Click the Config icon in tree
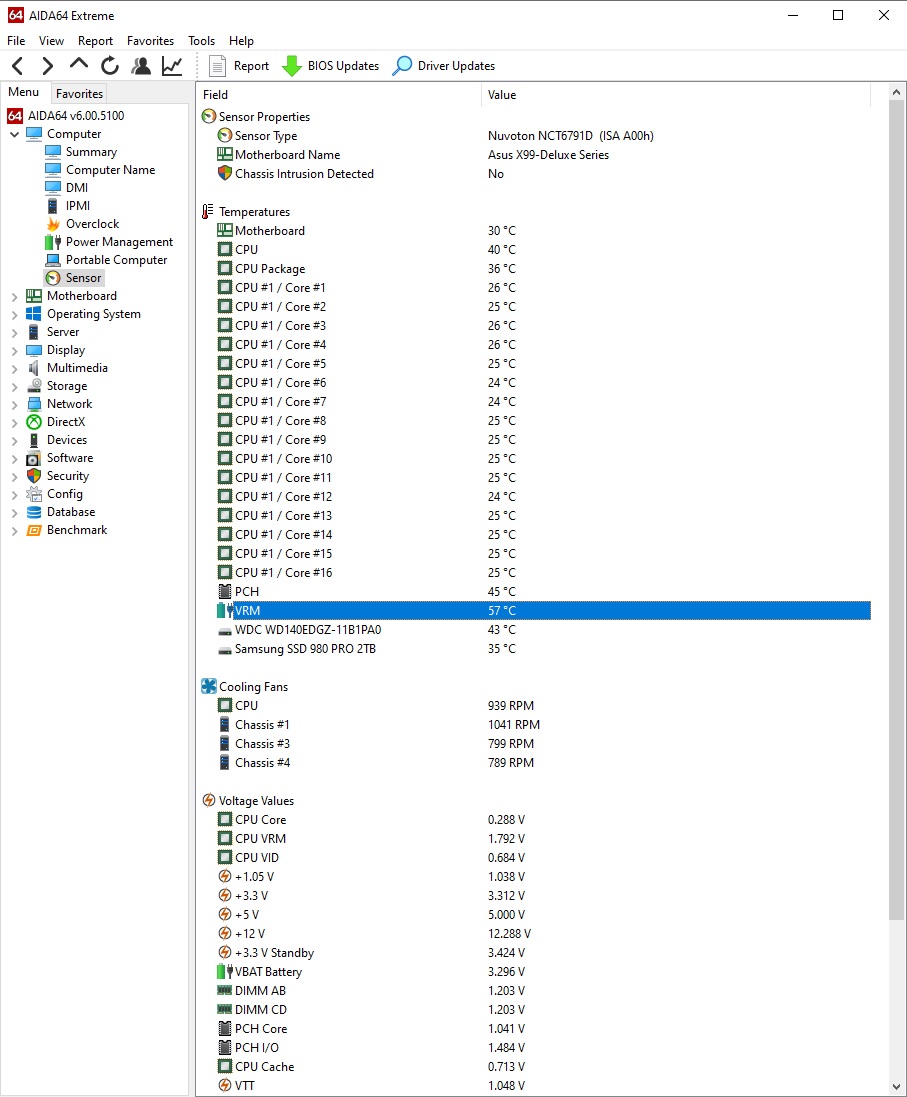Image resolution: width=907 pixels, height=1097 pixels. click(x=34, y=494)
